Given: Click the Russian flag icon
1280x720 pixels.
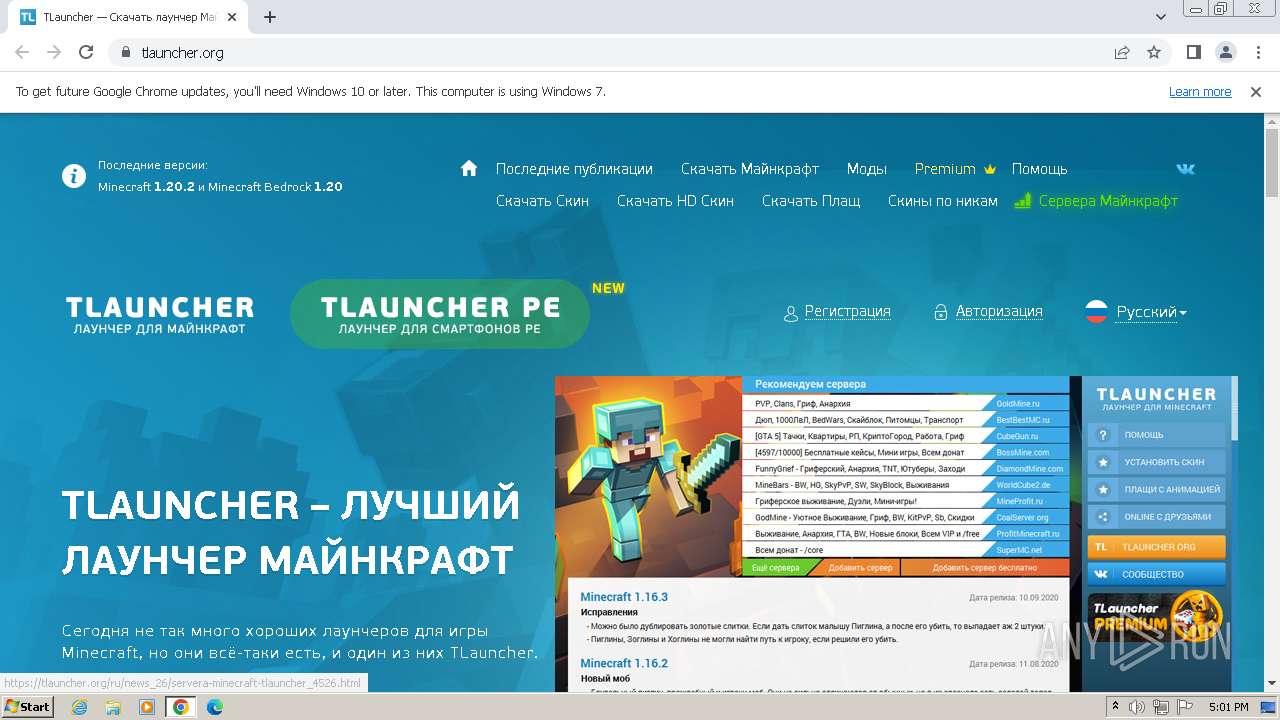Looking at the screenshot, I should coord(1097,312).
